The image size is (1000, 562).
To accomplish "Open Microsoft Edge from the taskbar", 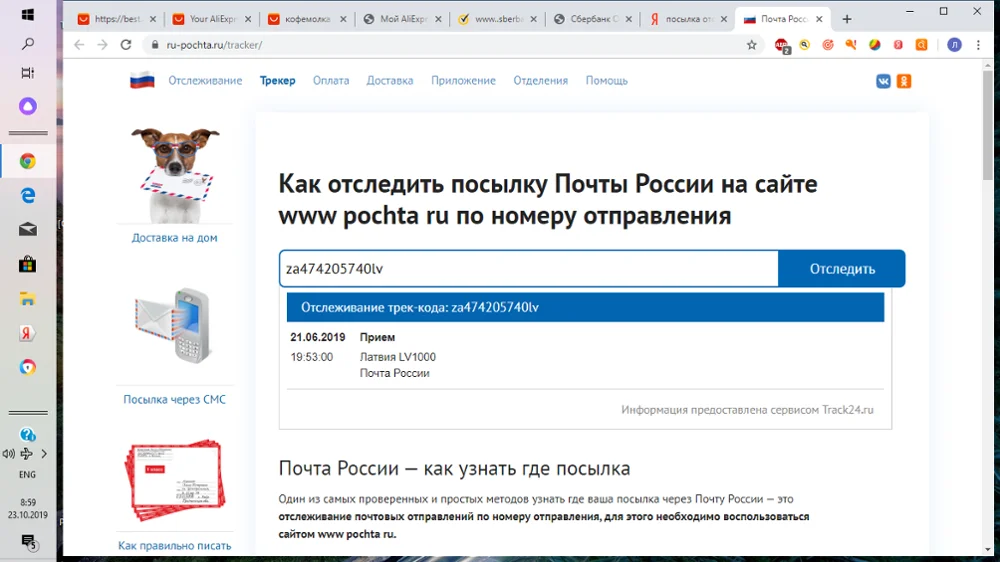I will point(27,195).
